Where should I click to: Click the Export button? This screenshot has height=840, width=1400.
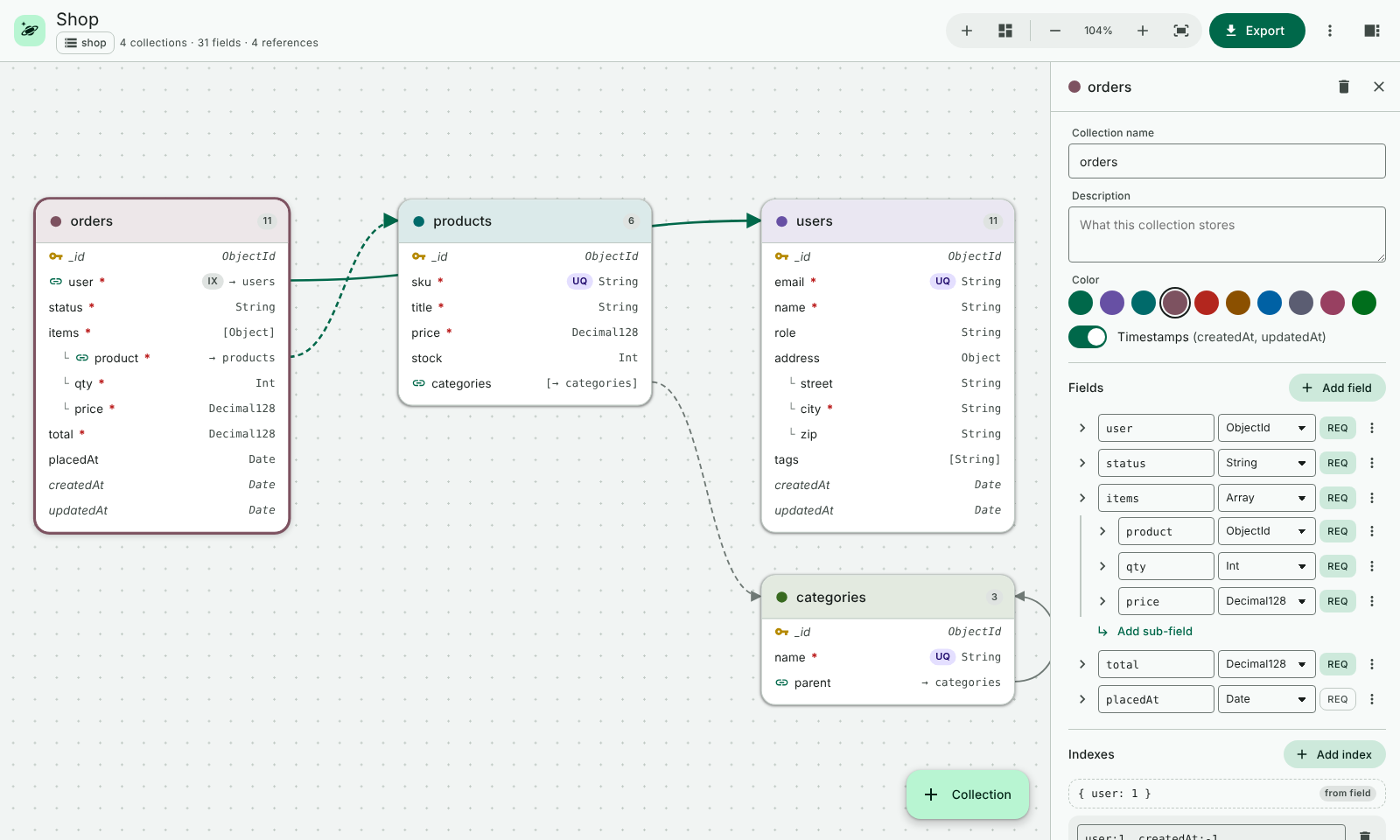pos(1257,31)
